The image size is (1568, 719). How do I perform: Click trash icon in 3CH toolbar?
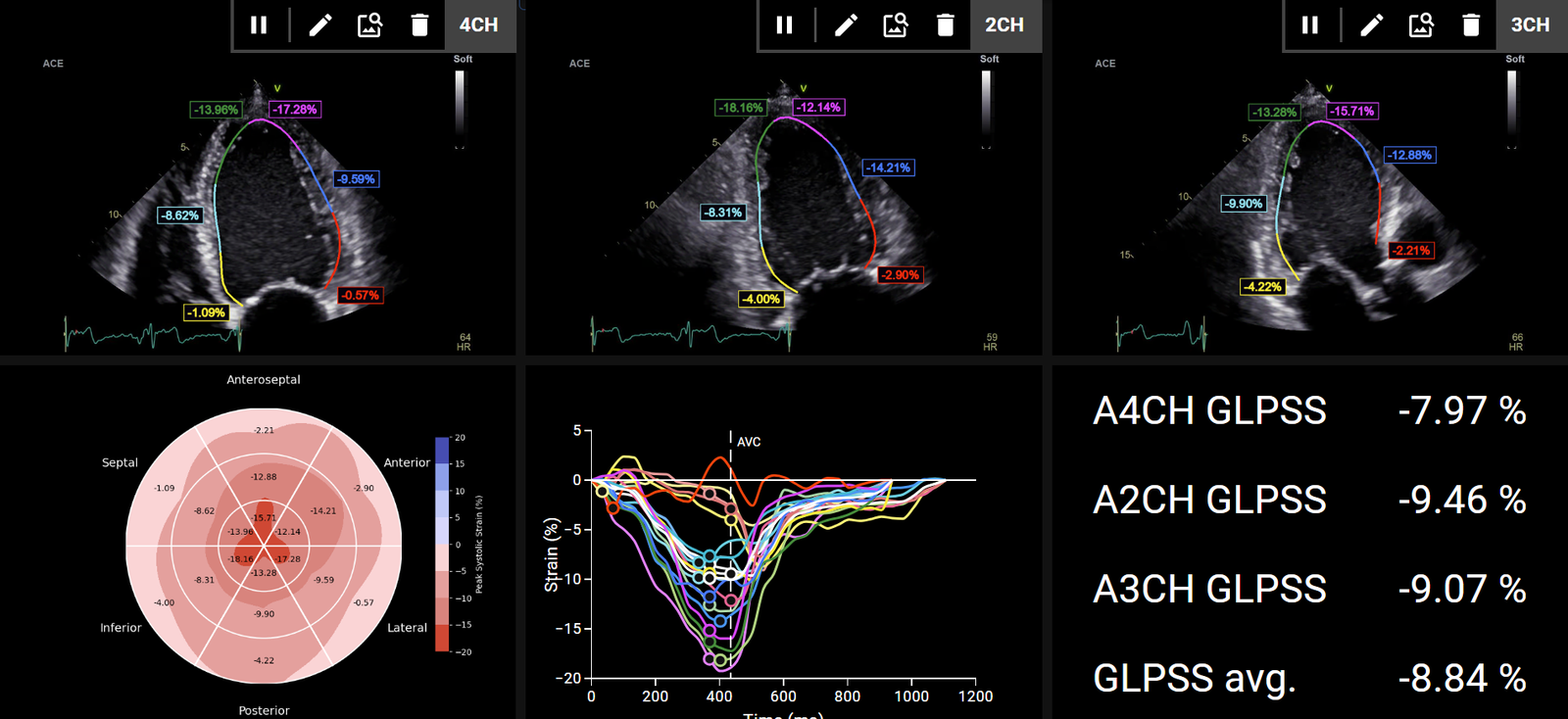1471,25
